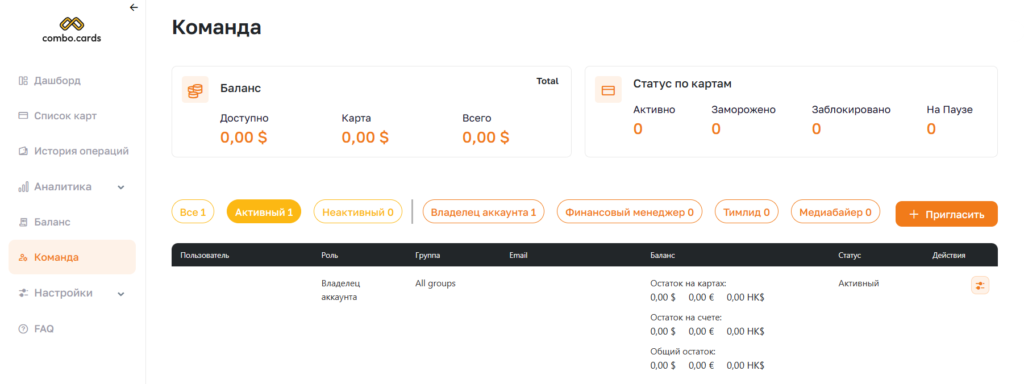Viewport: 1024px width, 384px height.
Task: Click the All groups cell
Action: pyautogui.click(x=435, y=283)
